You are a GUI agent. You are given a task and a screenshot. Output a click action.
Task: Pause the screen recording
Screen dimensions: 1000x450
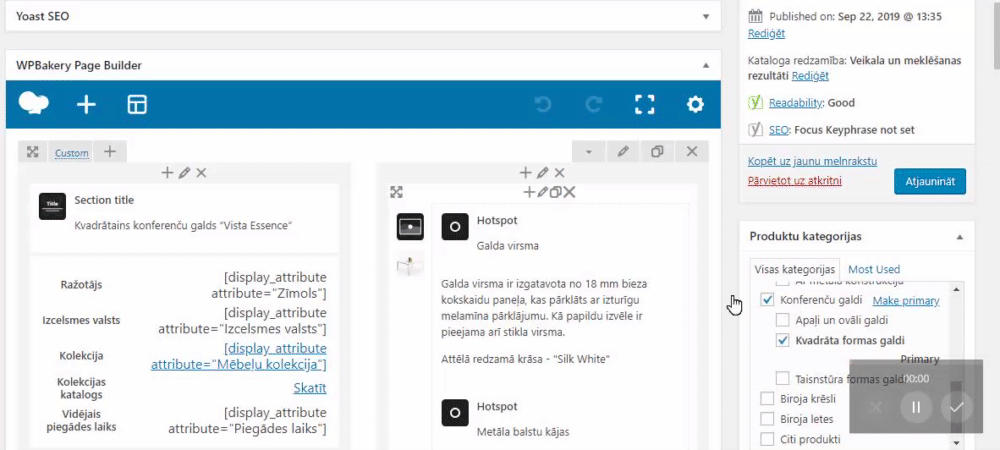[x=916, y=407]
